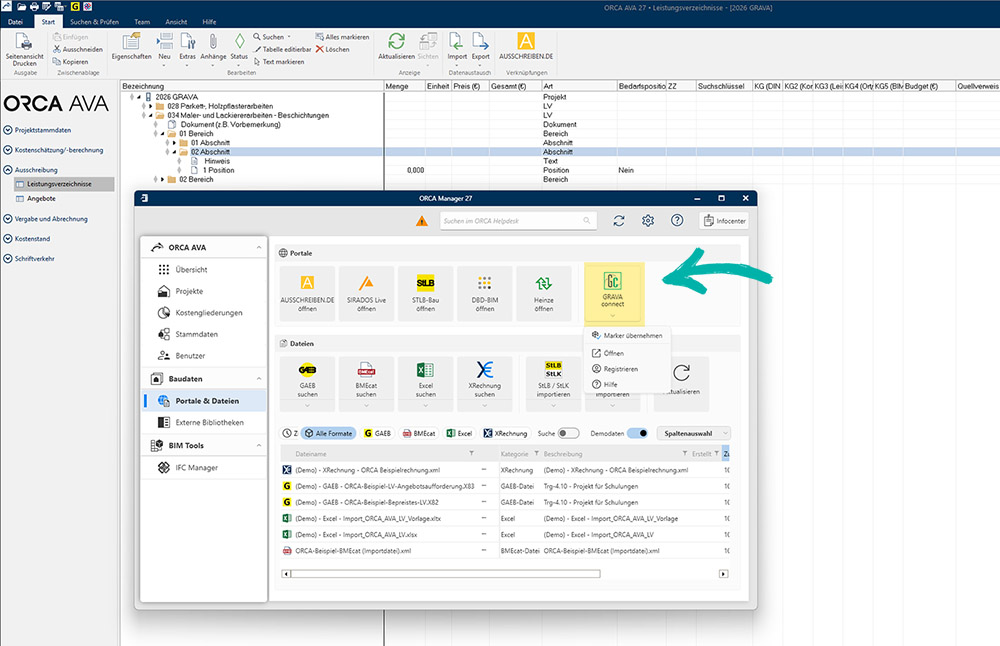Open IFC Manager in sidebar

click(x=196, y=468)
